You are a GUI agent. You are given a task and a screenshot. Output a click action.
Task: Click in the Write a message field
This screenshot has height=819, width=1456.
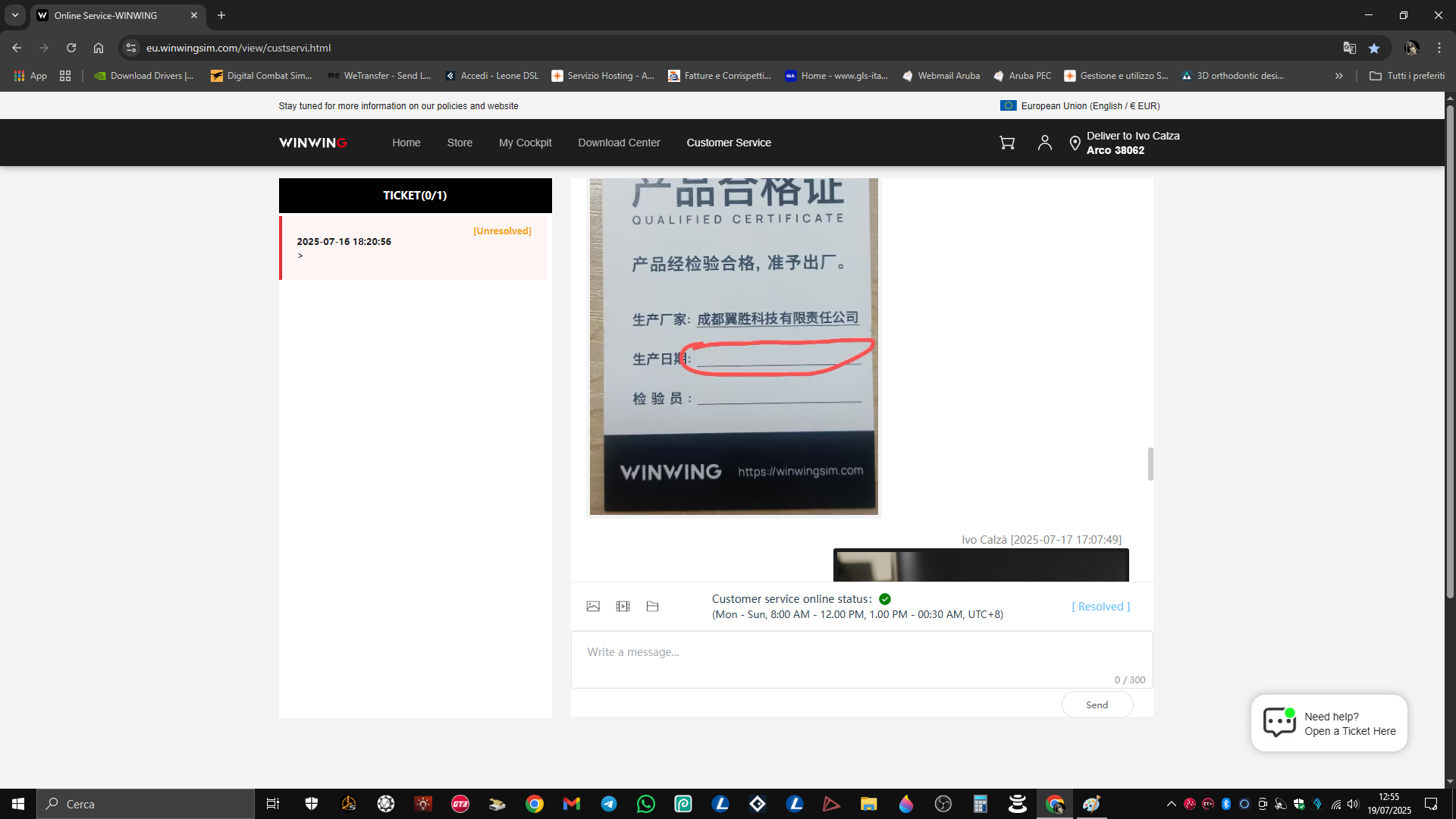(x=861, y=660)
